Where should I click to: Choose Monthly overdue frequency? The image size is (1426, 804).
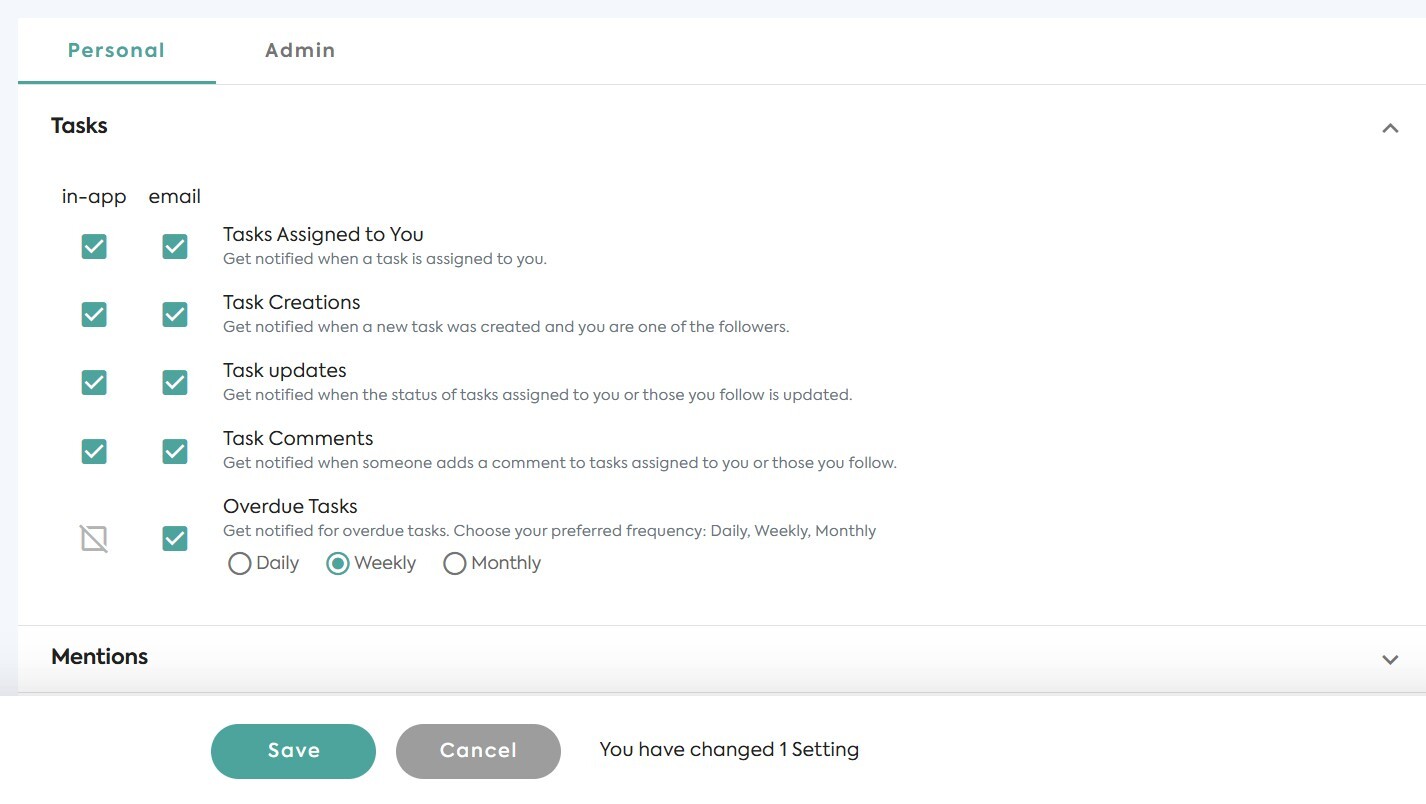click(455, 564)
